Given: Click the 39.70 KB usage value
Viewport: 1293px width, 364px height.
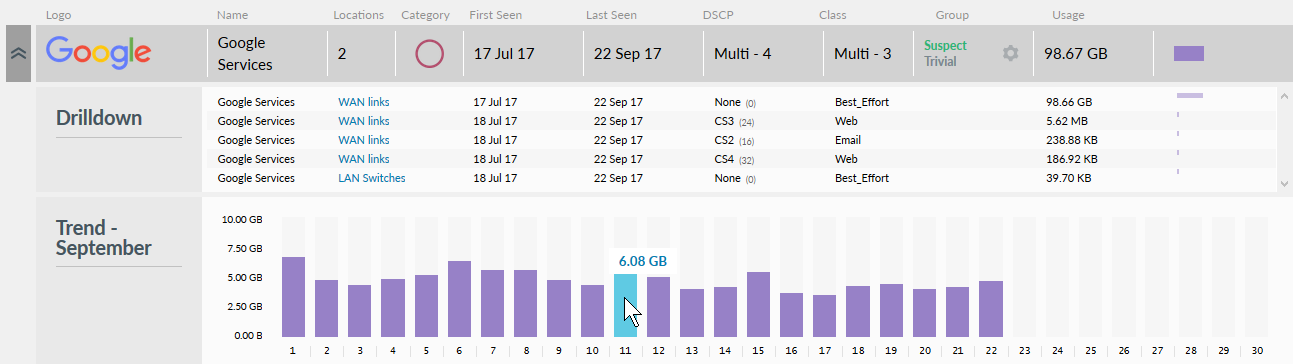Looking at the screenshot, I should click(x=1069, y=178).
